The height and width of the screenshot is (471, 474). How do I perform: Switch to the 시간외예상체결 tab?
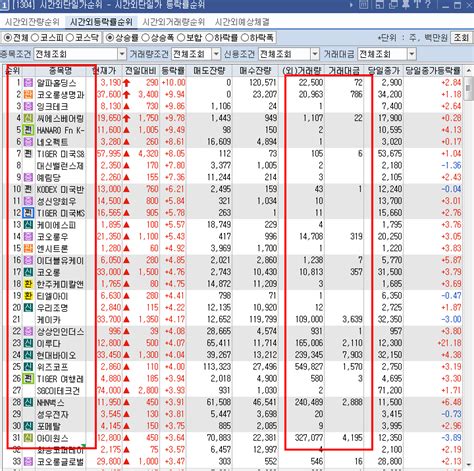click(x=242, y=22)
